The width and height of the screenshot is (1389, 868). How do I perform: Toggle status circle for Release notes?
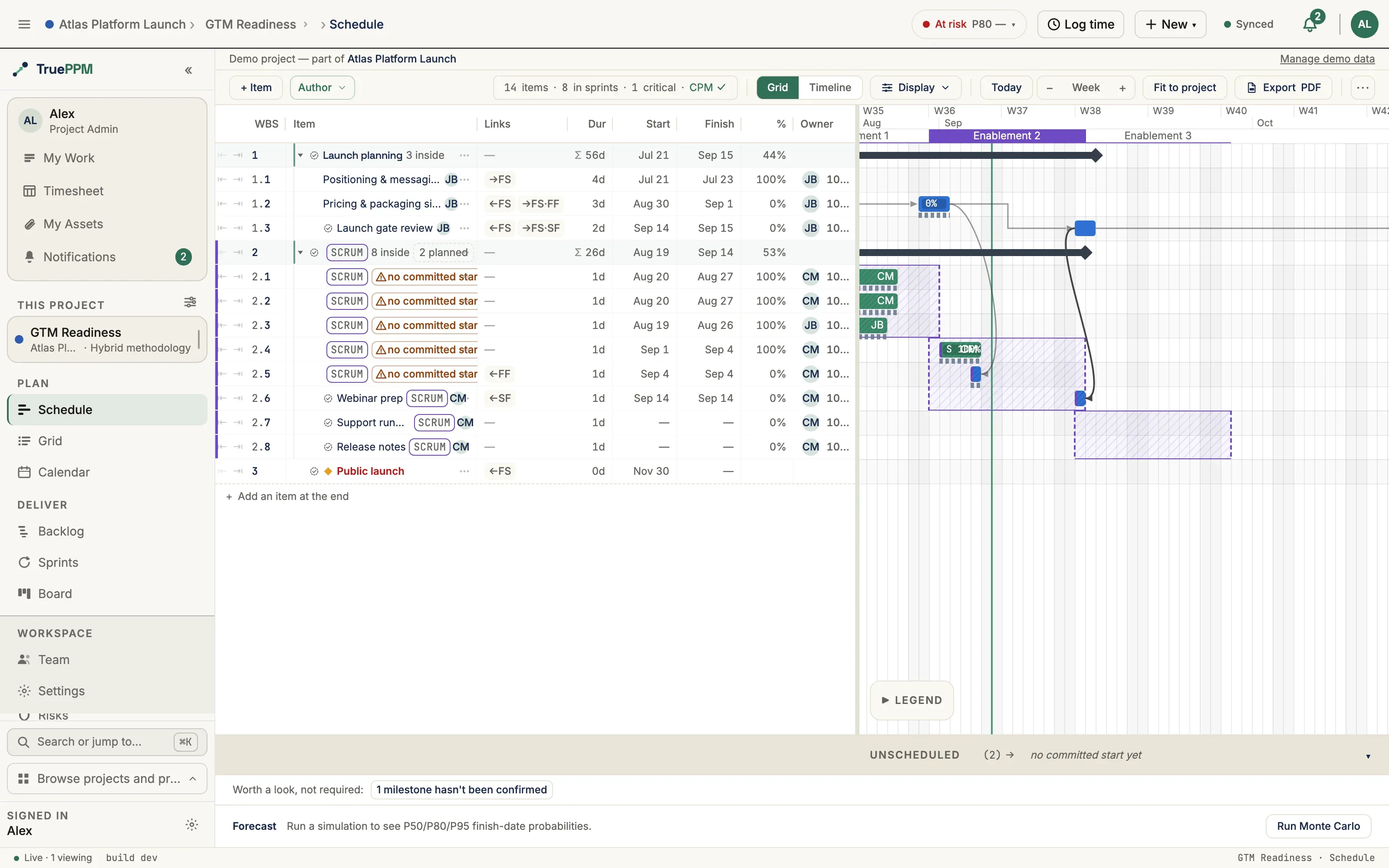click(328, 447)
